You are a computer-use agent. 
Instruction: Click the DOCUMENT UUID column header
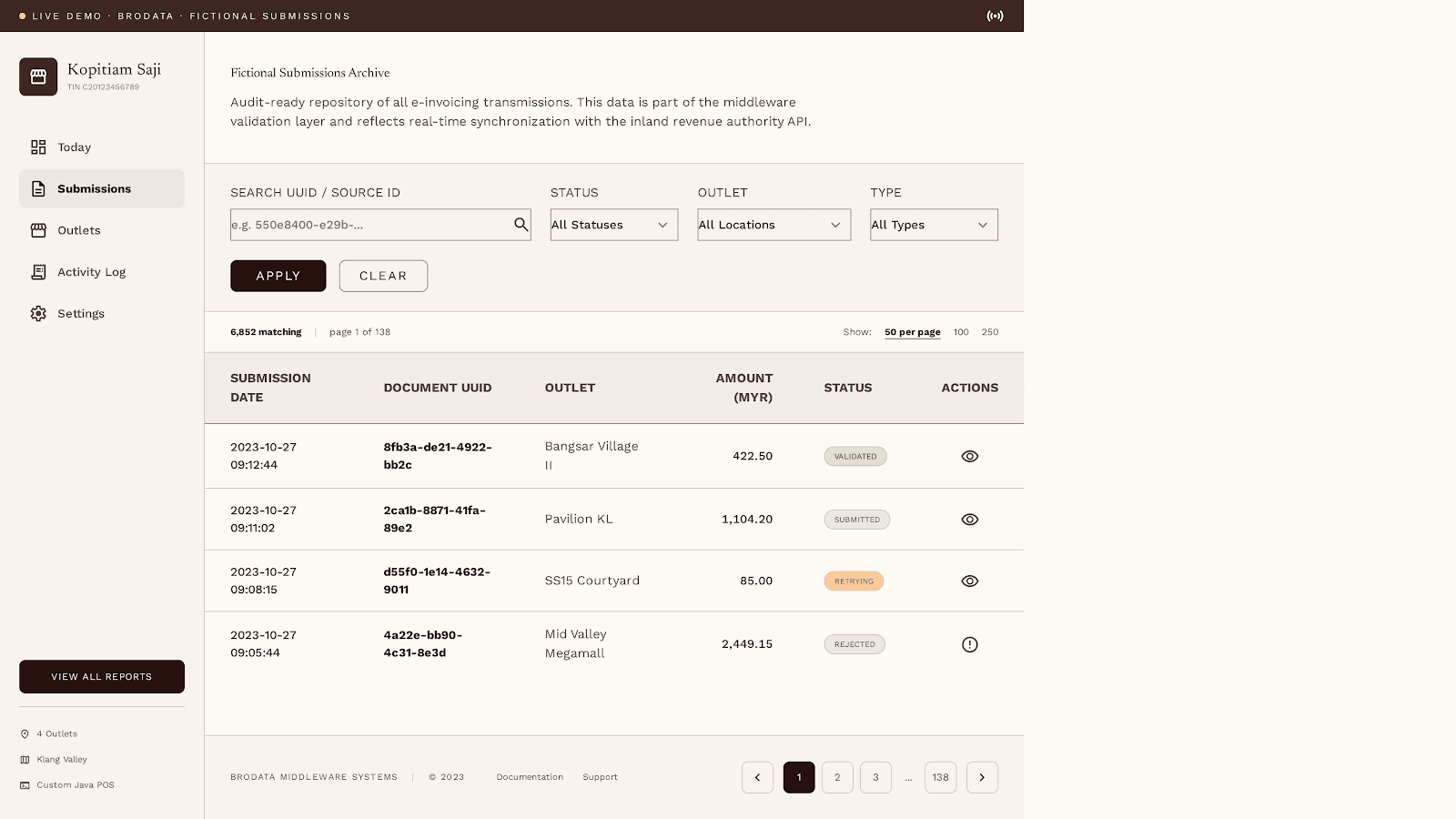(x=438, y=388)
